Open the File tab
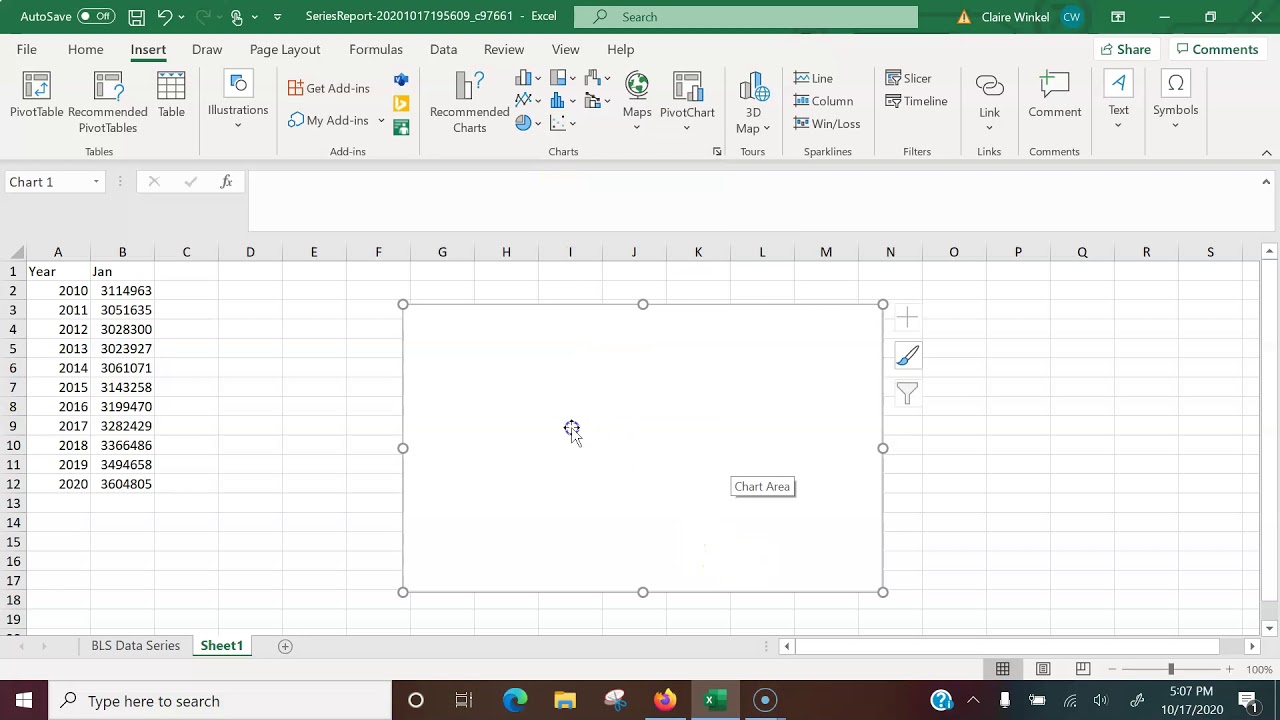1280x720 pixels. pyautogui.click(x=27, y=49)
